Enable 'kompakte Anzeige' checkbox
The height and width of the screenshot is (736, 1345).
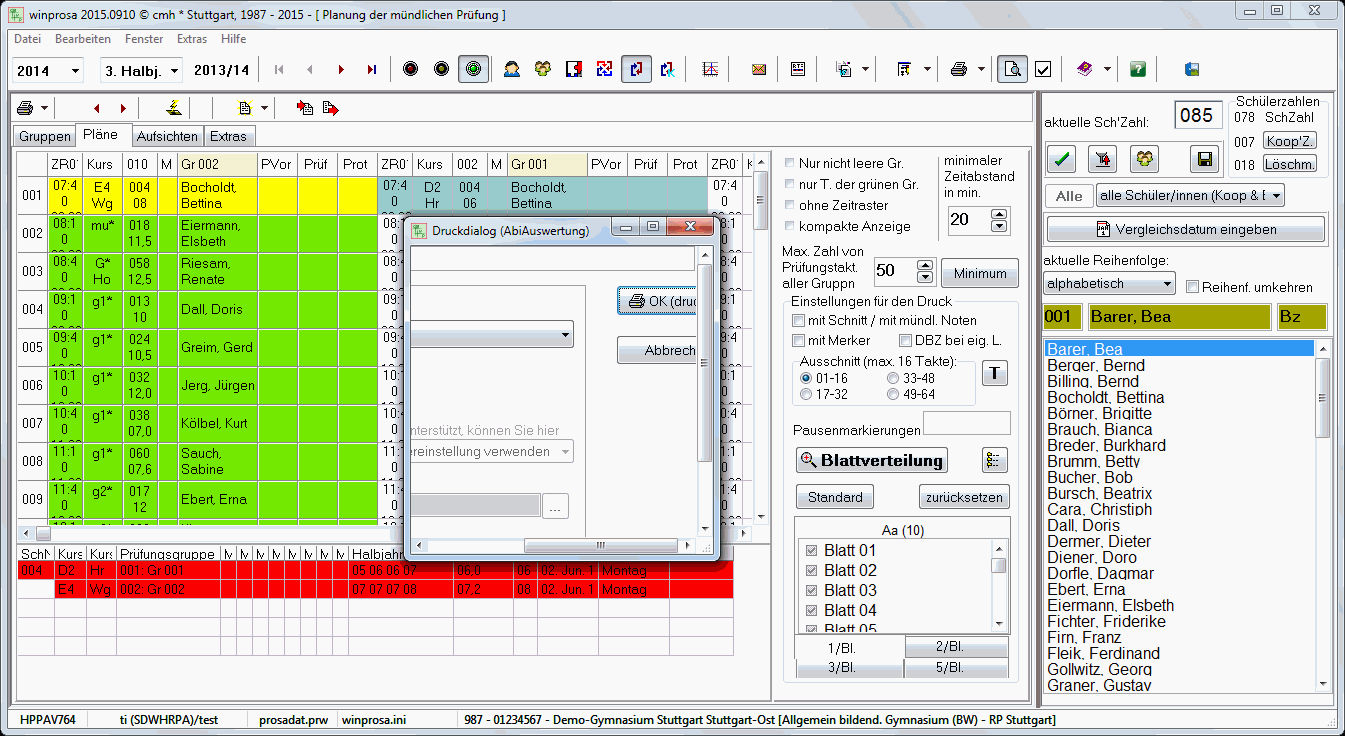click(791, 226)
